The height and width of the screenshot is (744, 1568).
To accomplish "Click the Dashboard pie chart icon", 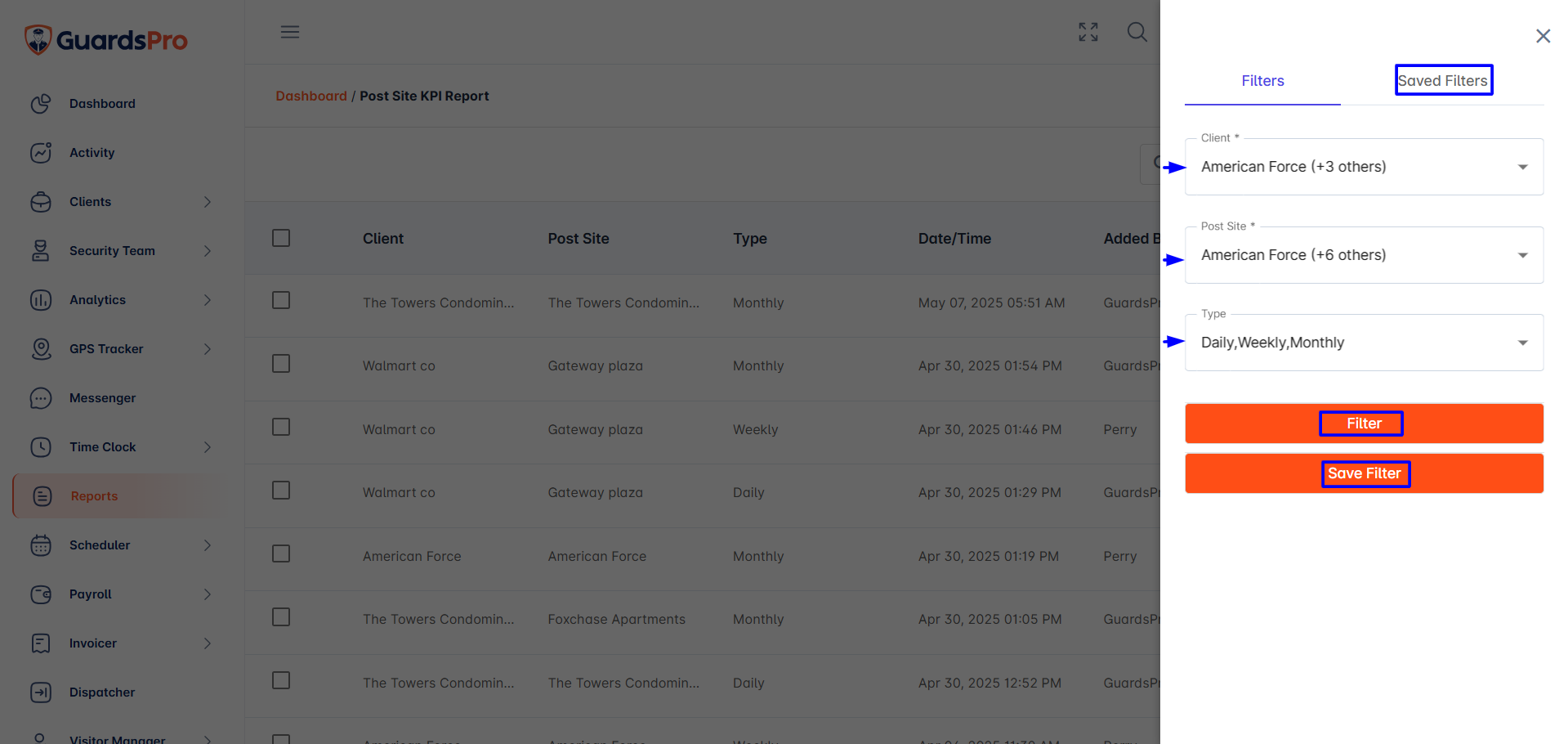I will click(41, 104).
